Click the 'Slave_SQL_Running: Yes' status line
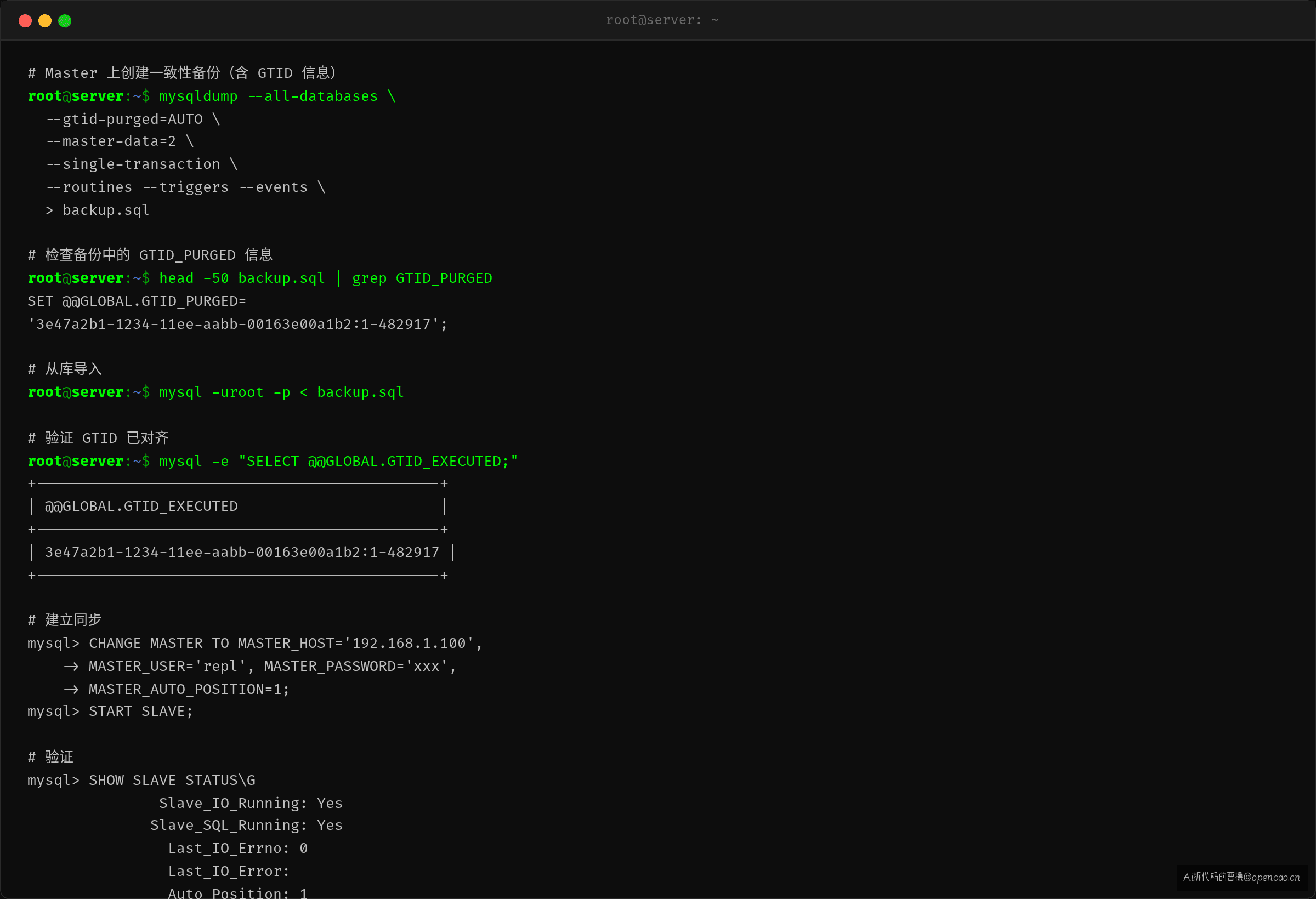The height and width of the screenshot is (899, 1316). click(246, 826)
